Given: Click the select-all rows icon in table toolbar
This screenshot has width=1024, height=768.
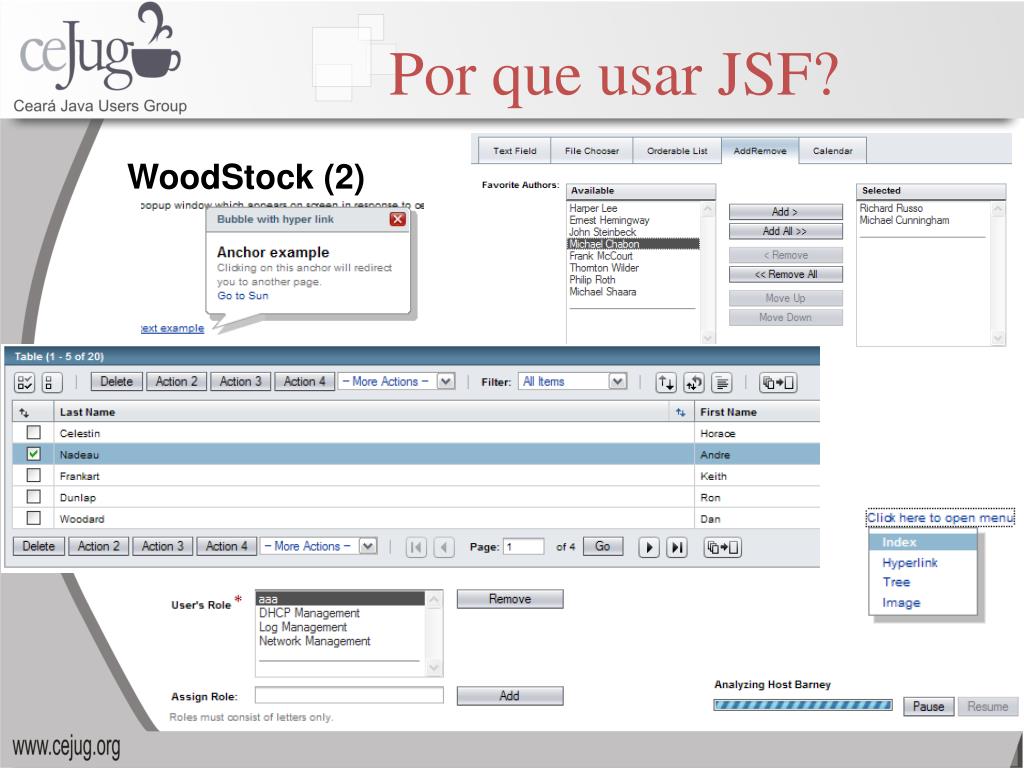Looking at the screenshot, I should coord(25,382).
